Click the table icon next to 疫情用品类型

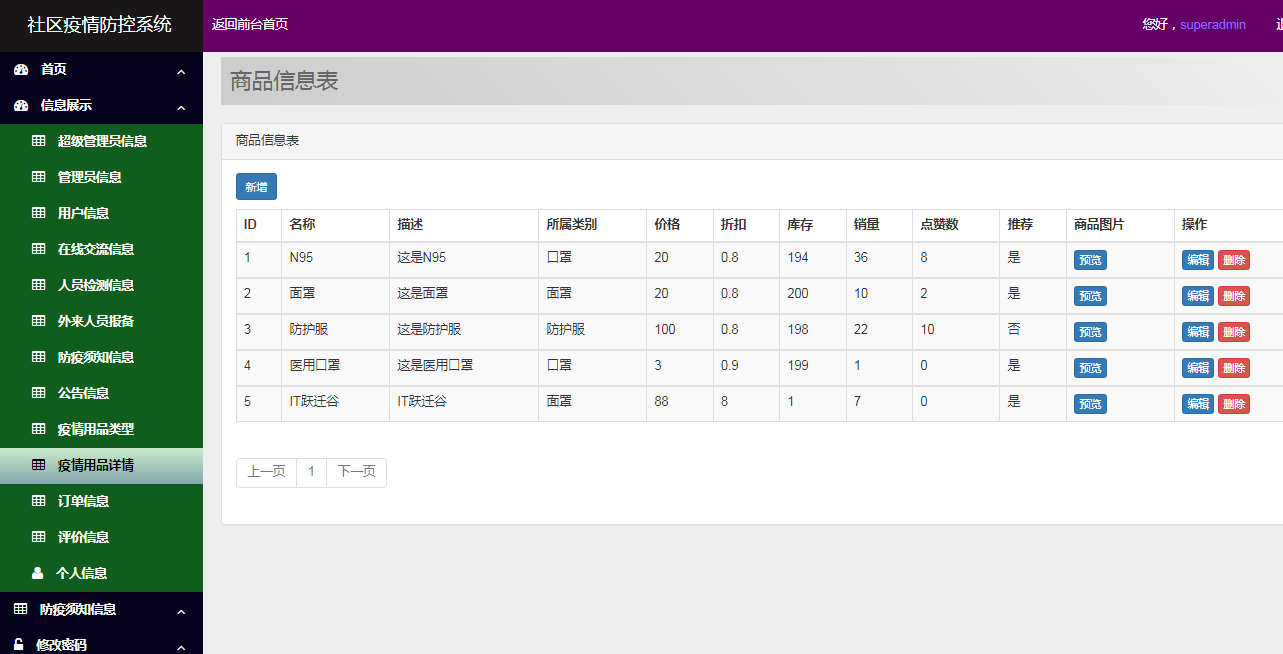click(x=39, y=429)
